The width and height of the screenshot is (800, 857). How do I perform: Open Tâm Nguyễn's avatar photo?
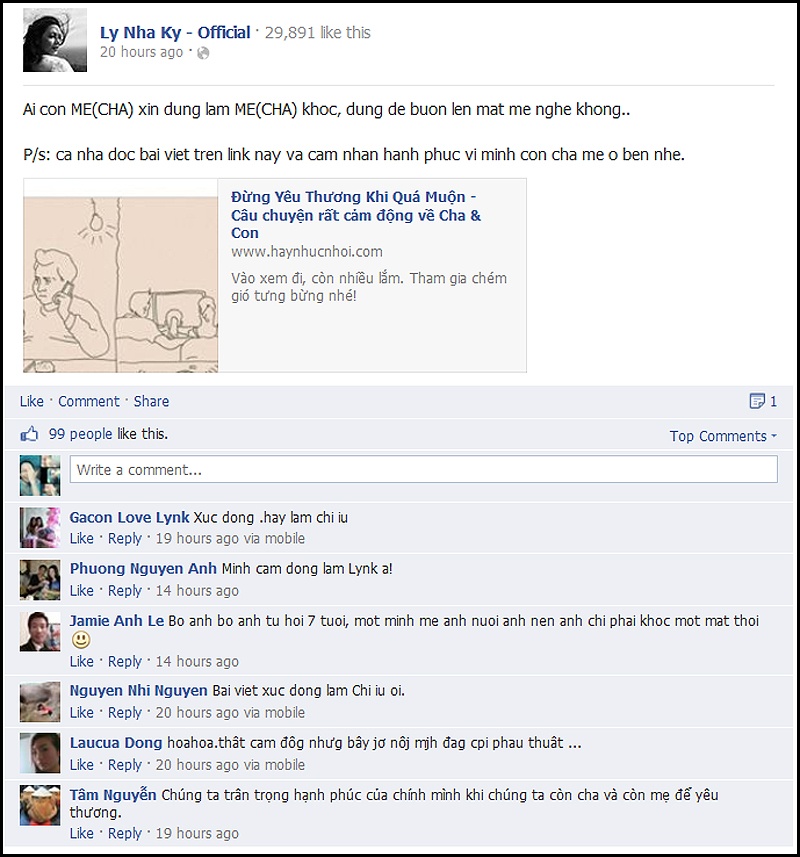tap(40, 805)
